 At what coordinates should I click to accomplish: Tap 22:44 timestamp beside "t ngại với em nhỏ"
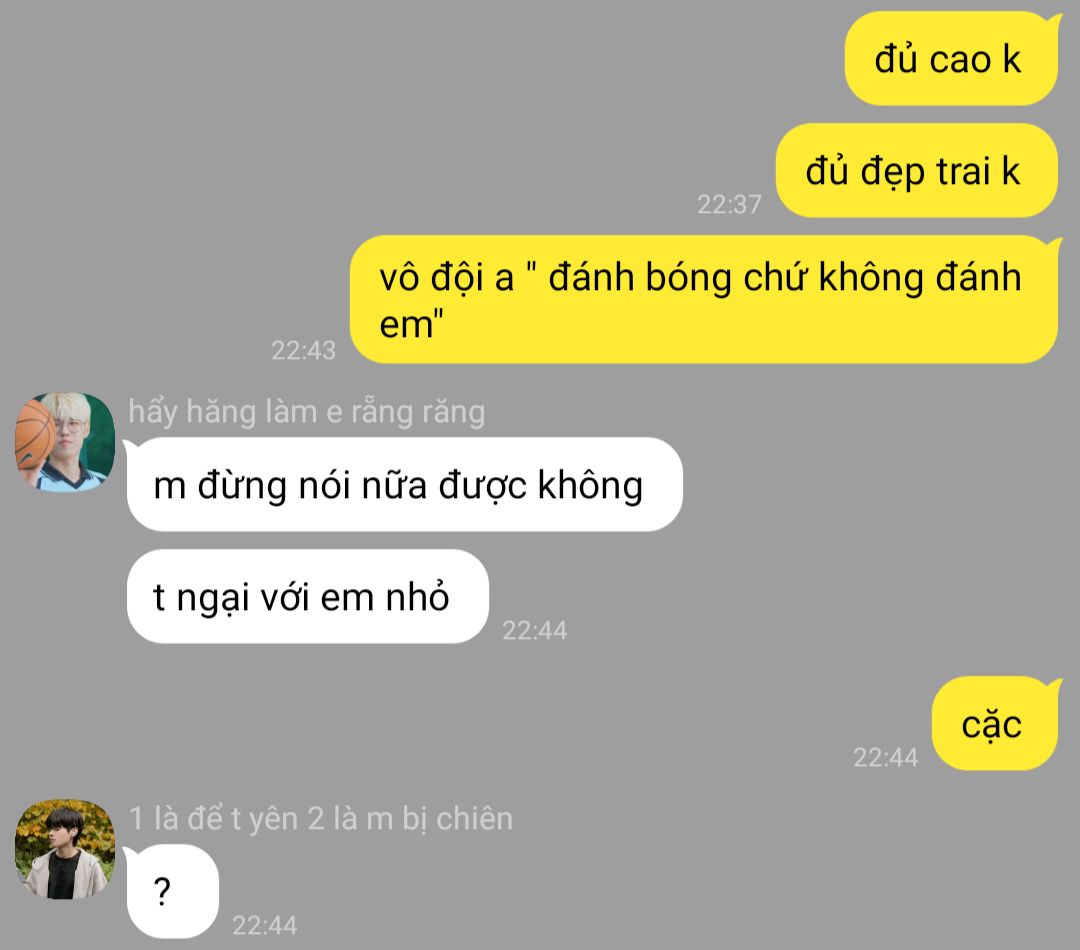(x=534, y=630)
